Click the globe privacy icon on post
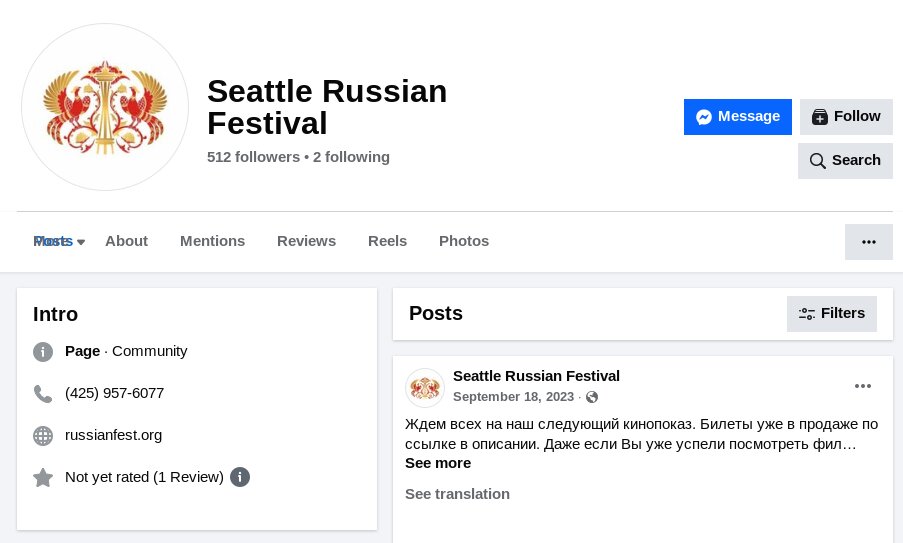The image size is (903, 543). pyautogui.click(x=592, y=397)
